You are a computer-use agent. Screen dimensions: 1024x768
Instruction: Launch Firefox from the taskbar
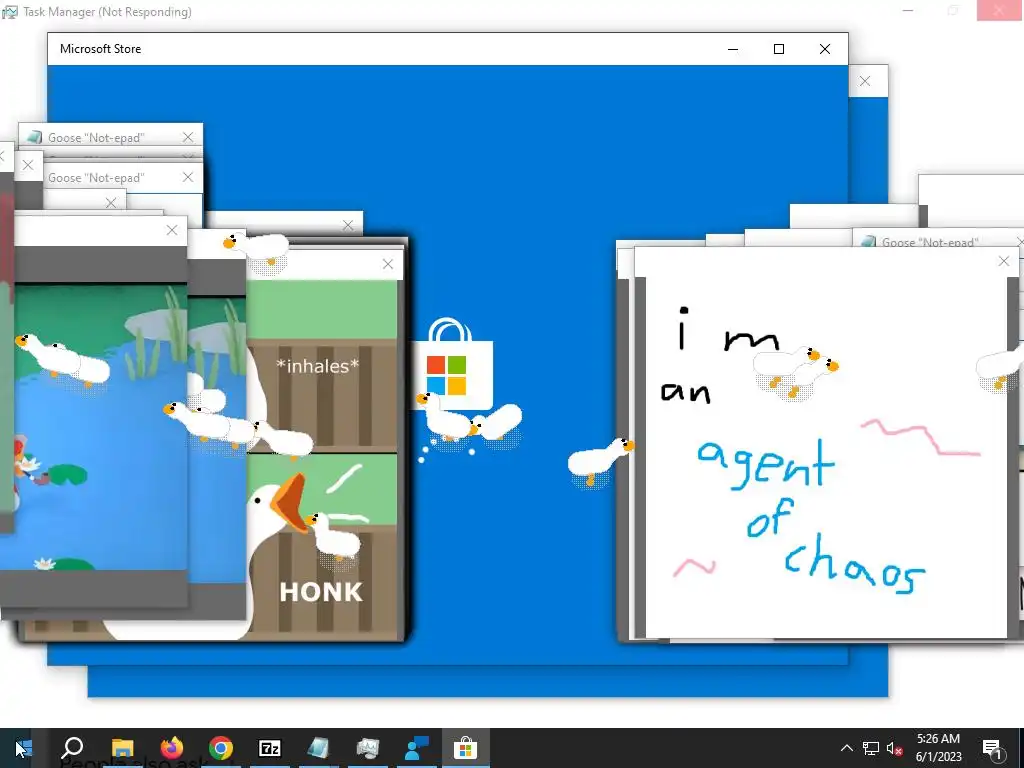tap(172, 748)
